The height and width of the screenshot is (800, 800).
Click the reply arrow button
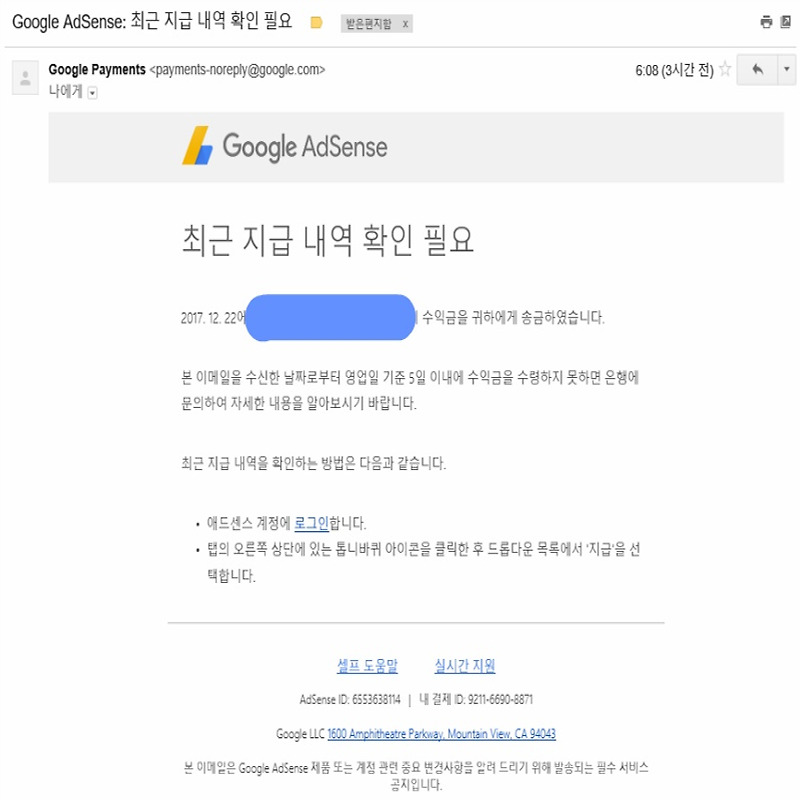(x=758, y=69)
